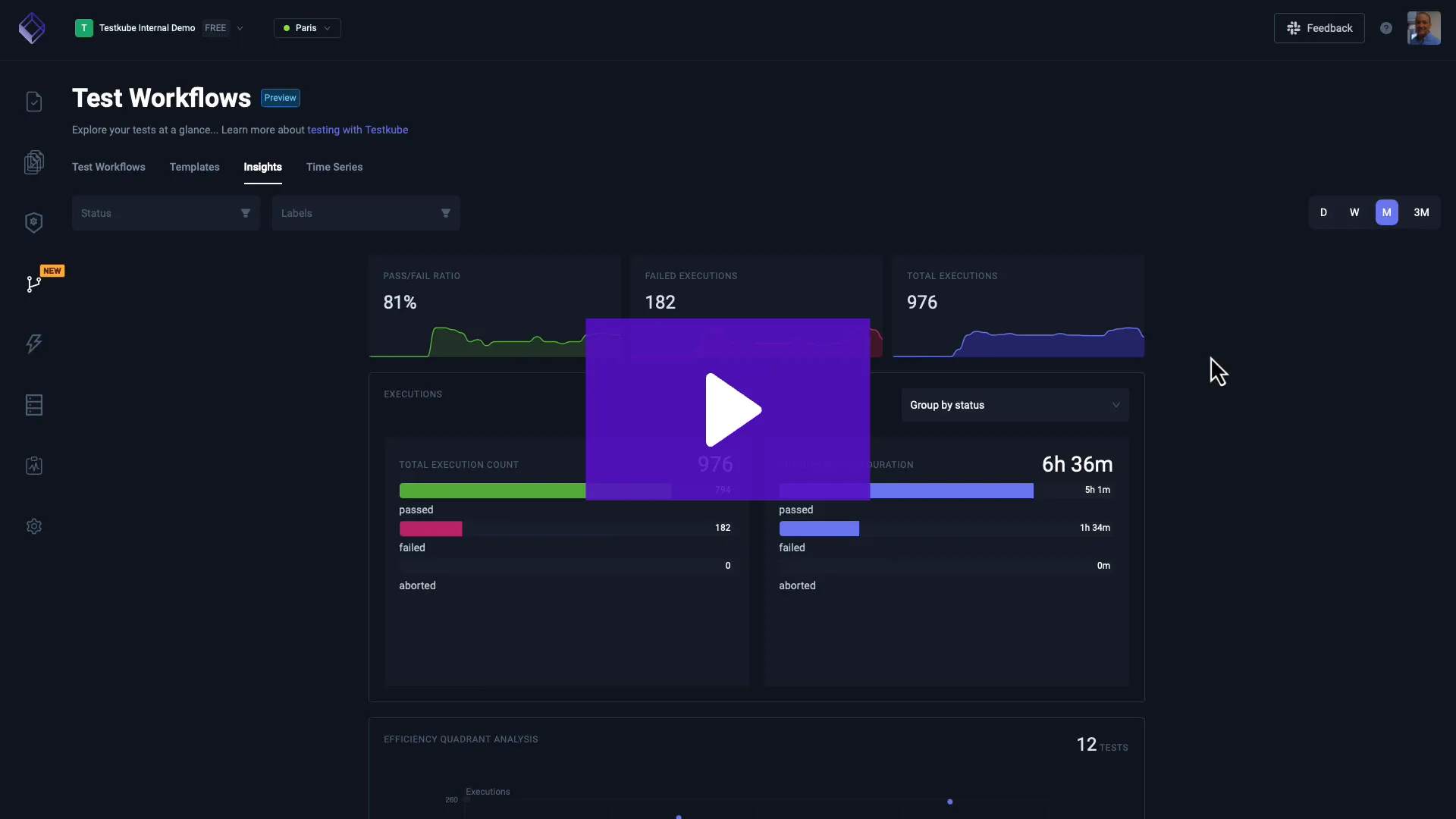Image resolution: width=1456 pixels, height=819 pixels.
Task: Open the Test Suites sidebar icon
Action: pos(34,162)
